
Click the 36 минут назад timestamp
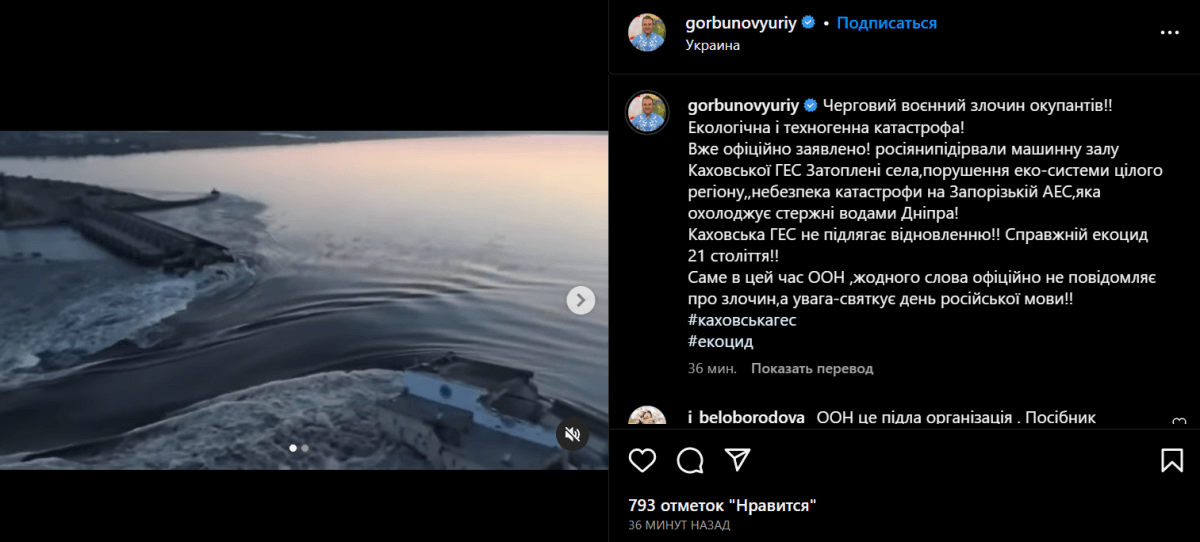click(x=679, y=525)
